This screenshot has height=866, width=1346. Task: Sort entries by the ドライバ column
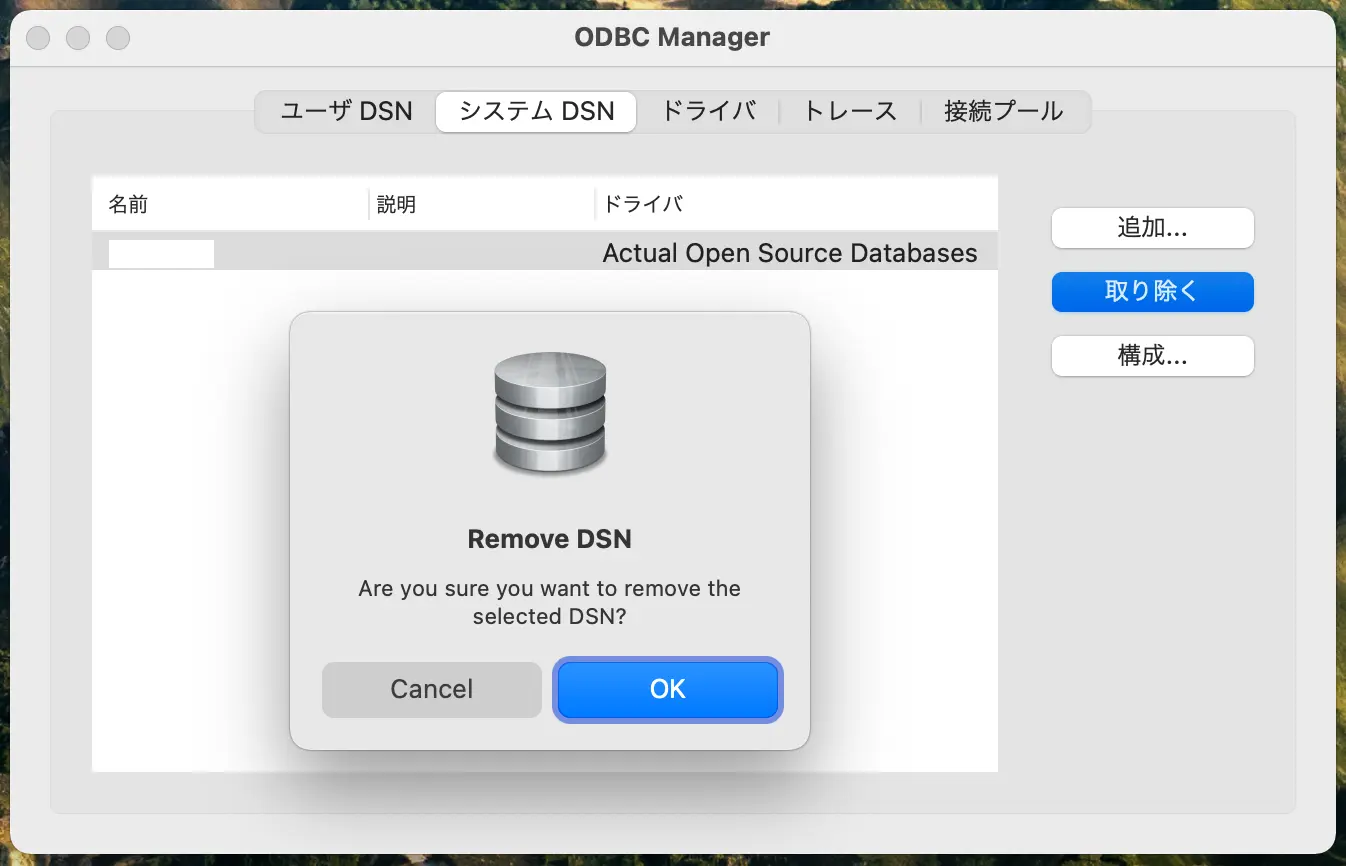coord(643,204)
